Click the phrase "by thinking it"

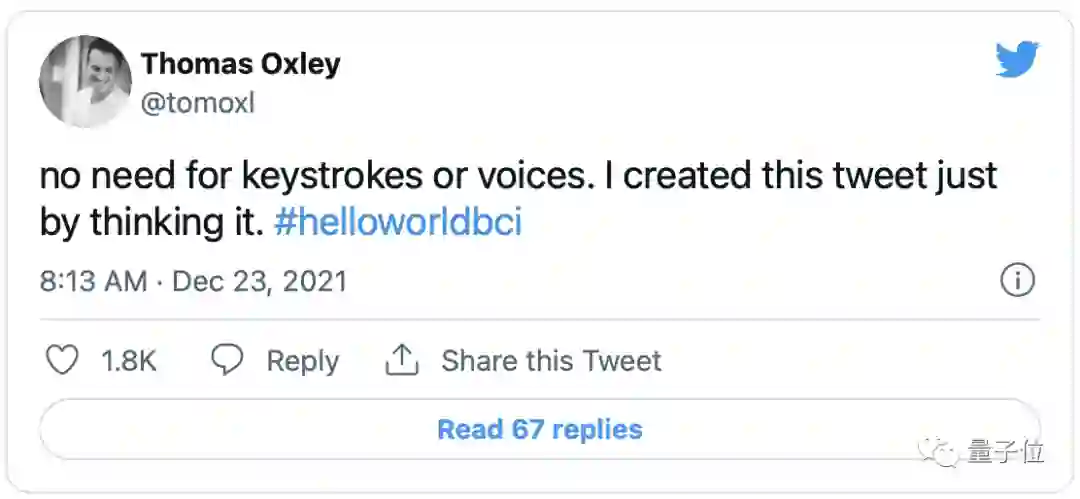click(152, 223)
